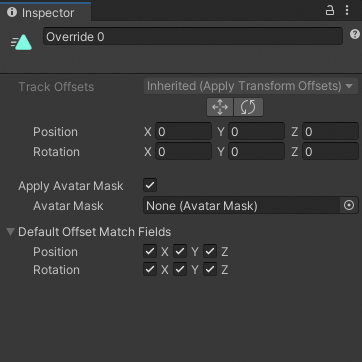Viewport: 362px width, 362px height.
Task: Uncheck Position Z match field
Action: click(x=210, y=251)
